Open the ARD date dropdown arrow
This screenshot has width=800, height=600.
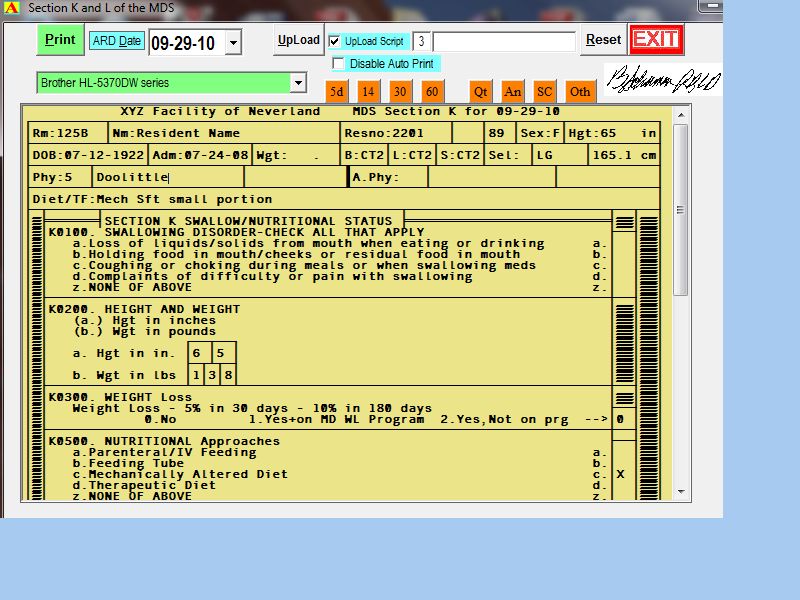point(233,42)
